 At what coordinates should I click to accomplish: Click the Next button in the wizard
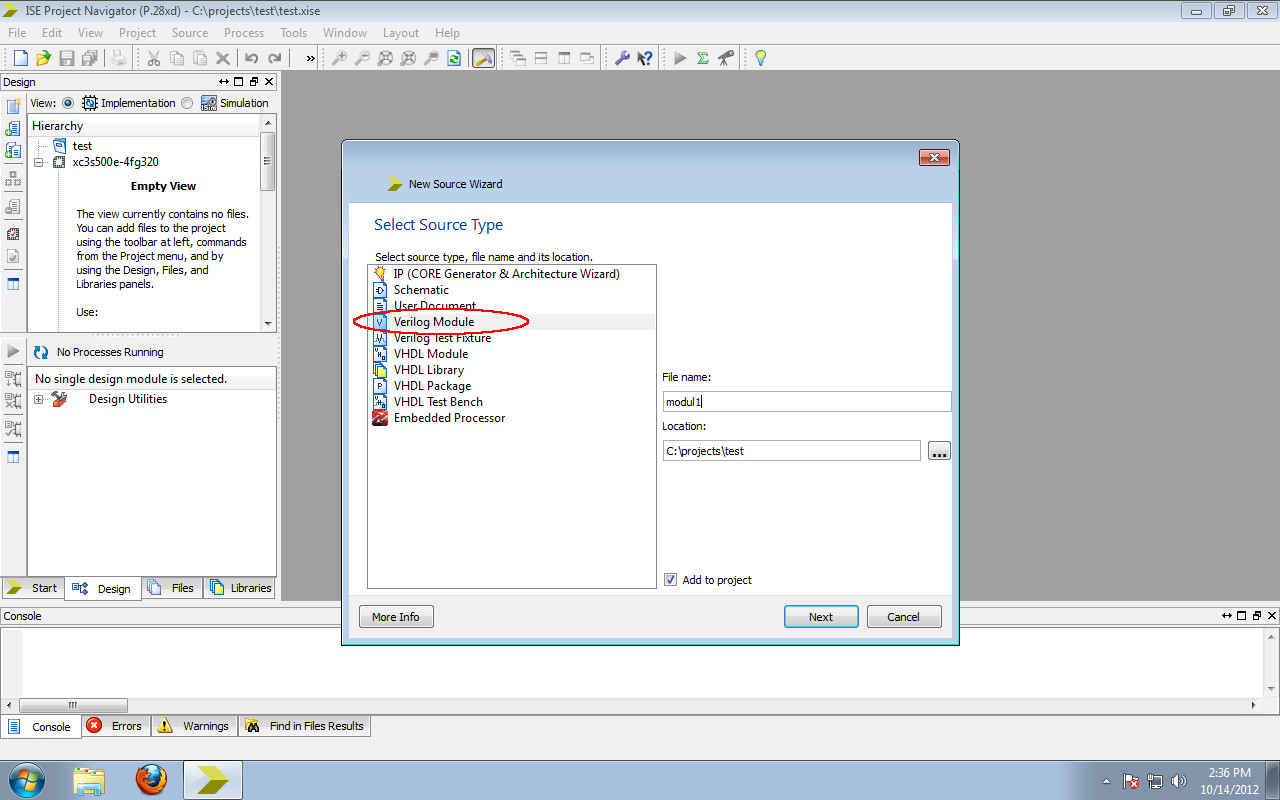pos(821,616)
